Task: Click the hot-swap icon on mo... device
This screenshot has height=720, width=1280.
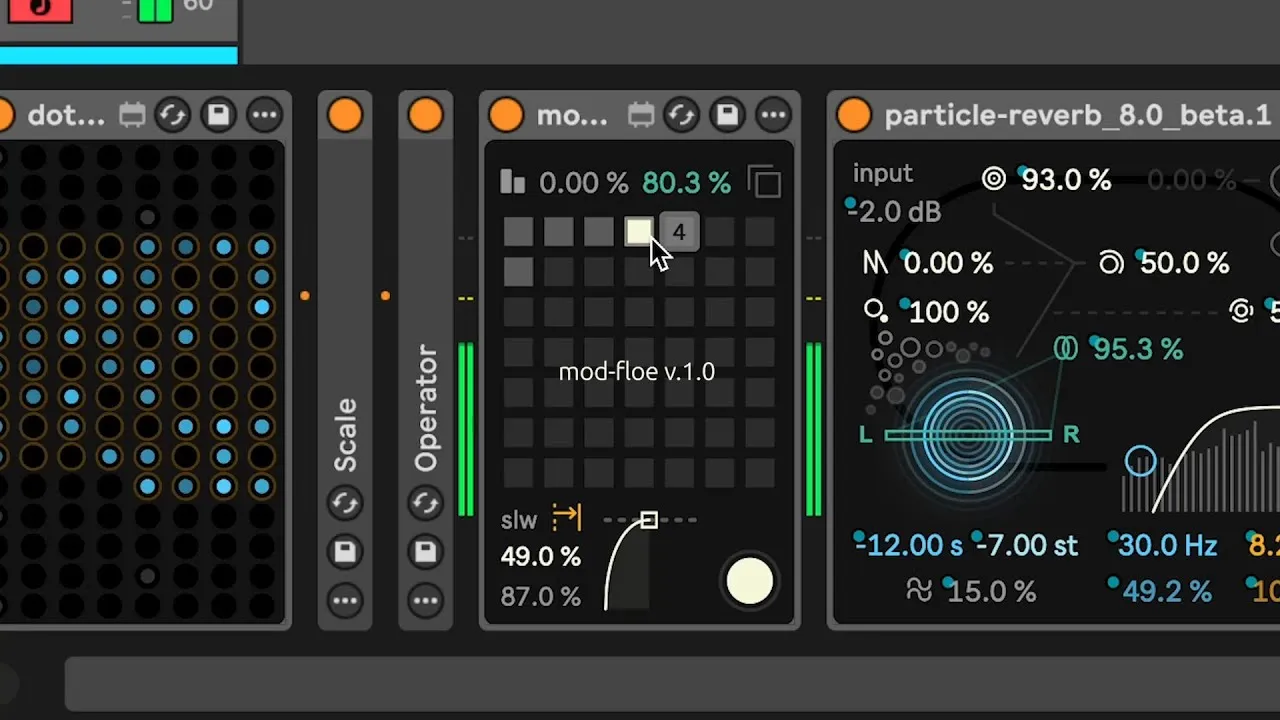Action: (x=681, y=115)
